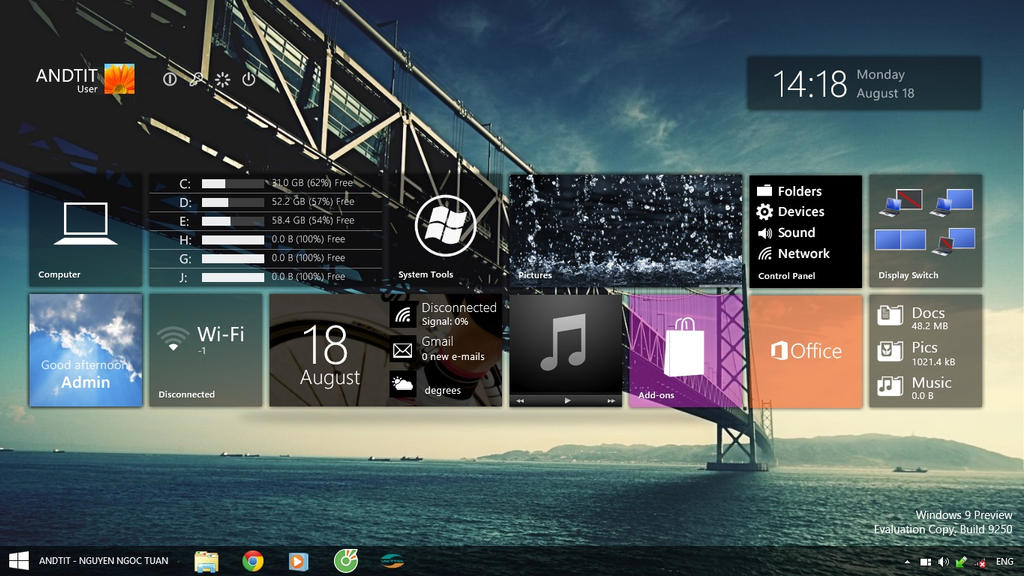This screenshot has height=576, width=1024.
Task: Click the music note album art
Action: point(566,344)
